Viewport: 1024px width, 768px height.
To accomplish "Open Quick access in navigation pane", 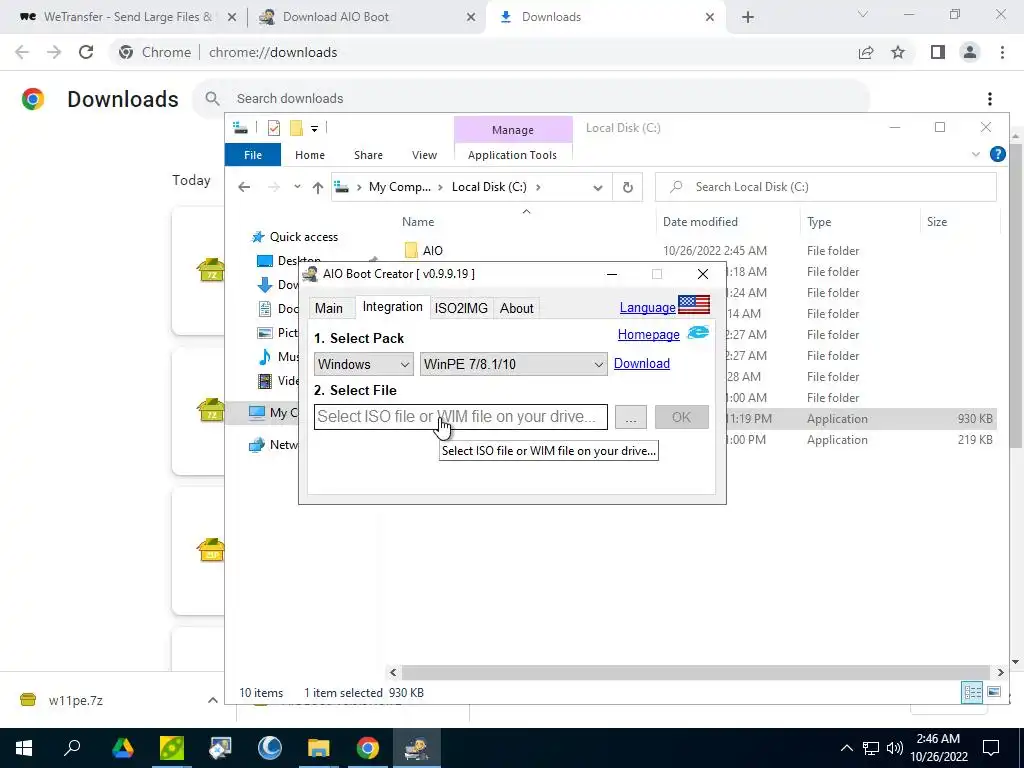I will tap(304, 237).
